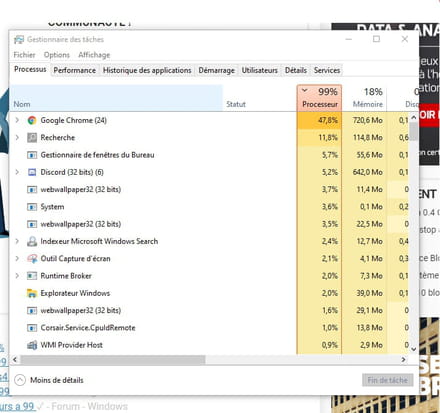Expand the Google Chrome (24) process group
The width and height of the screenshot is (440, 413).
(x=17, y=120)
